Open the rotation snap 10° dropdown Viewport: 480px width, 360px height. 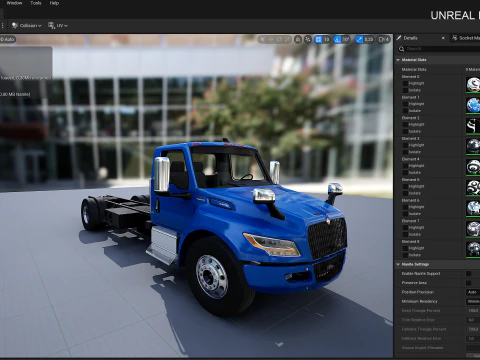tap(346, 40)
